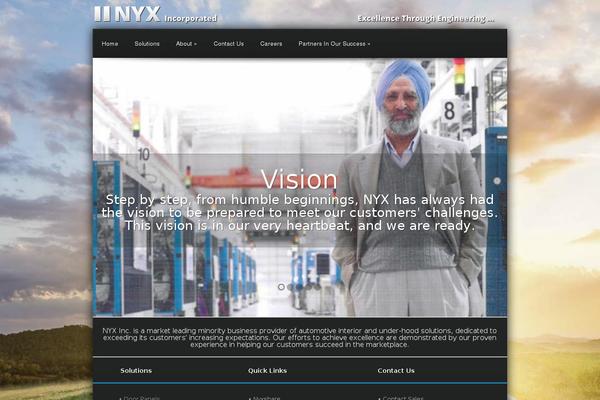Expand Partners In Our Success dropdown
This screenshot has width=600, height=400.
(334, 44)
